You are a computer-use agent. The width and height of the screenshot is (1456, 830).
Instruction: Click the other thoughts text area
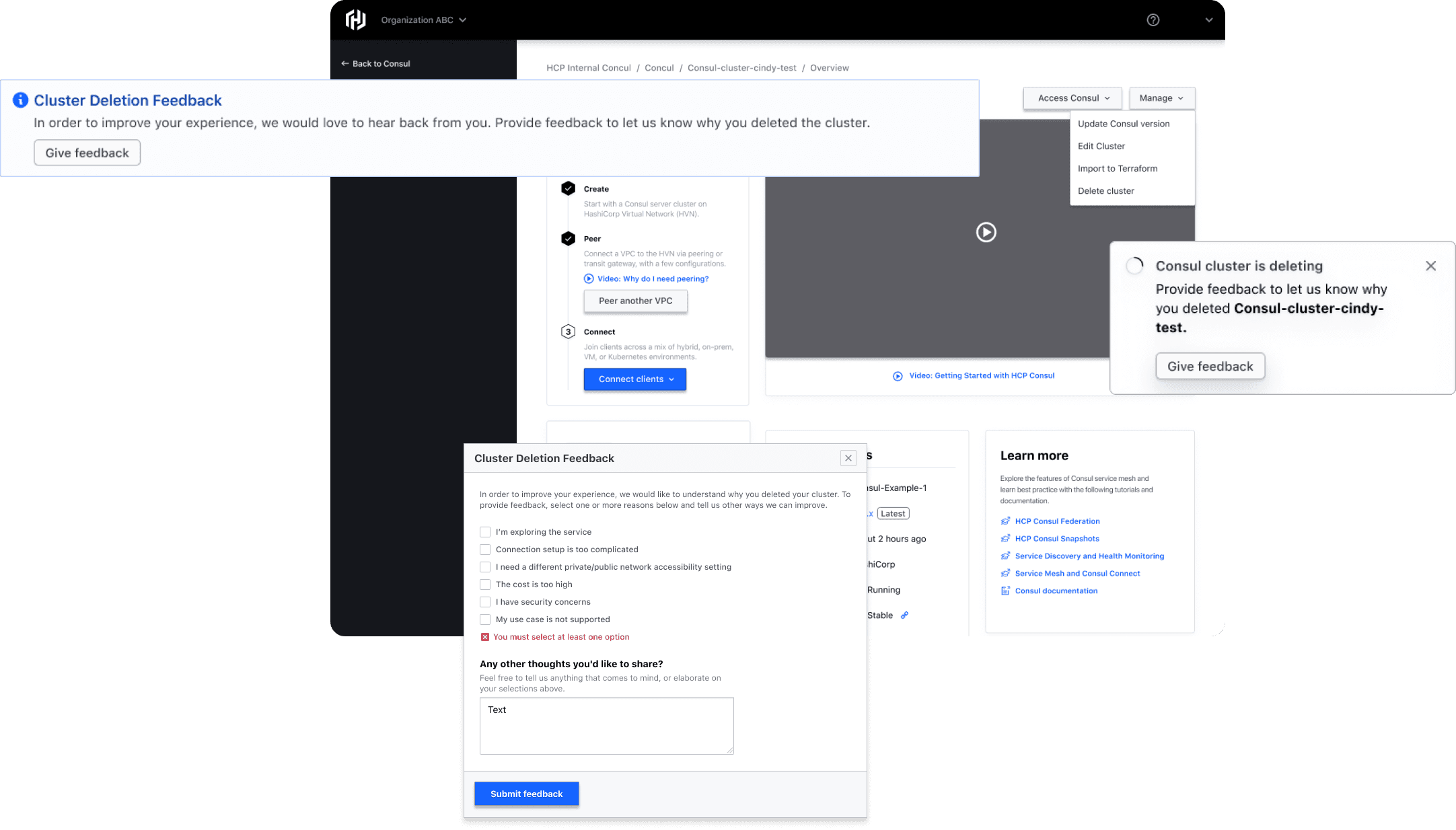tap(606, 725)
